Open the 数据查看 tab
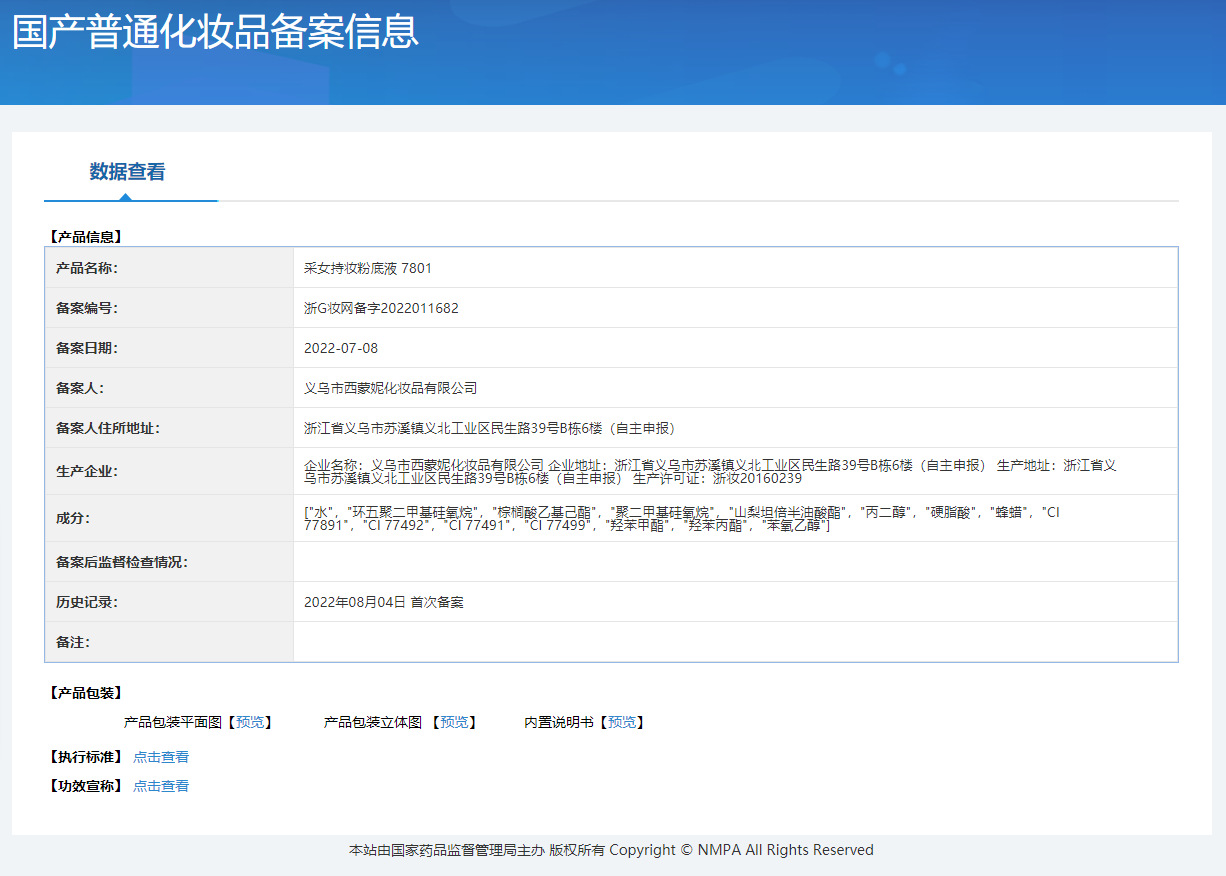This screenshot has width=1226, height=876. (127, 172)
